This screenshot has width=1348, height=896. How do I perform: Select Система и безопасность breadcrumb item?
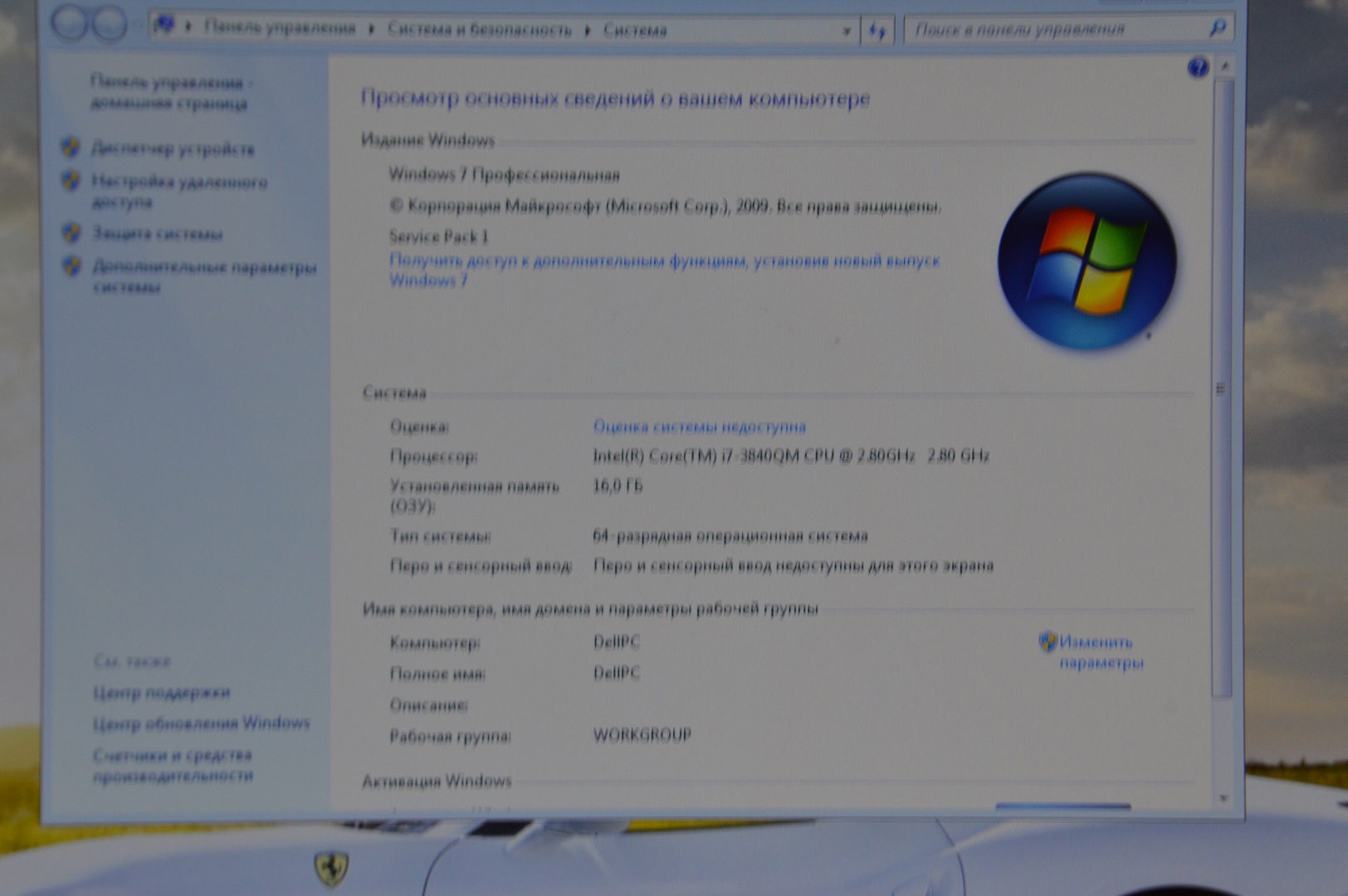click(x=480, y=30)
